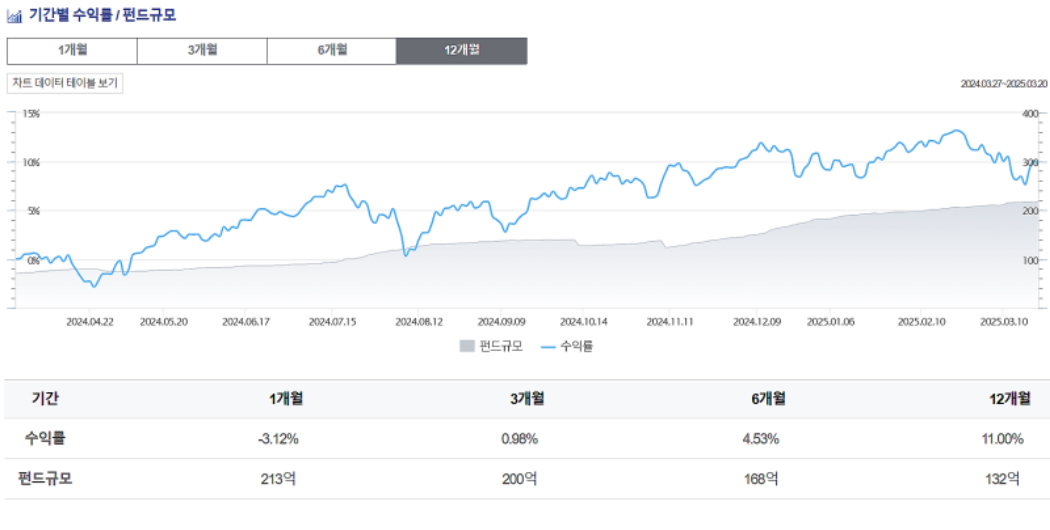
Task: Click the 4.53% return value
Action: tap(760, 440)
